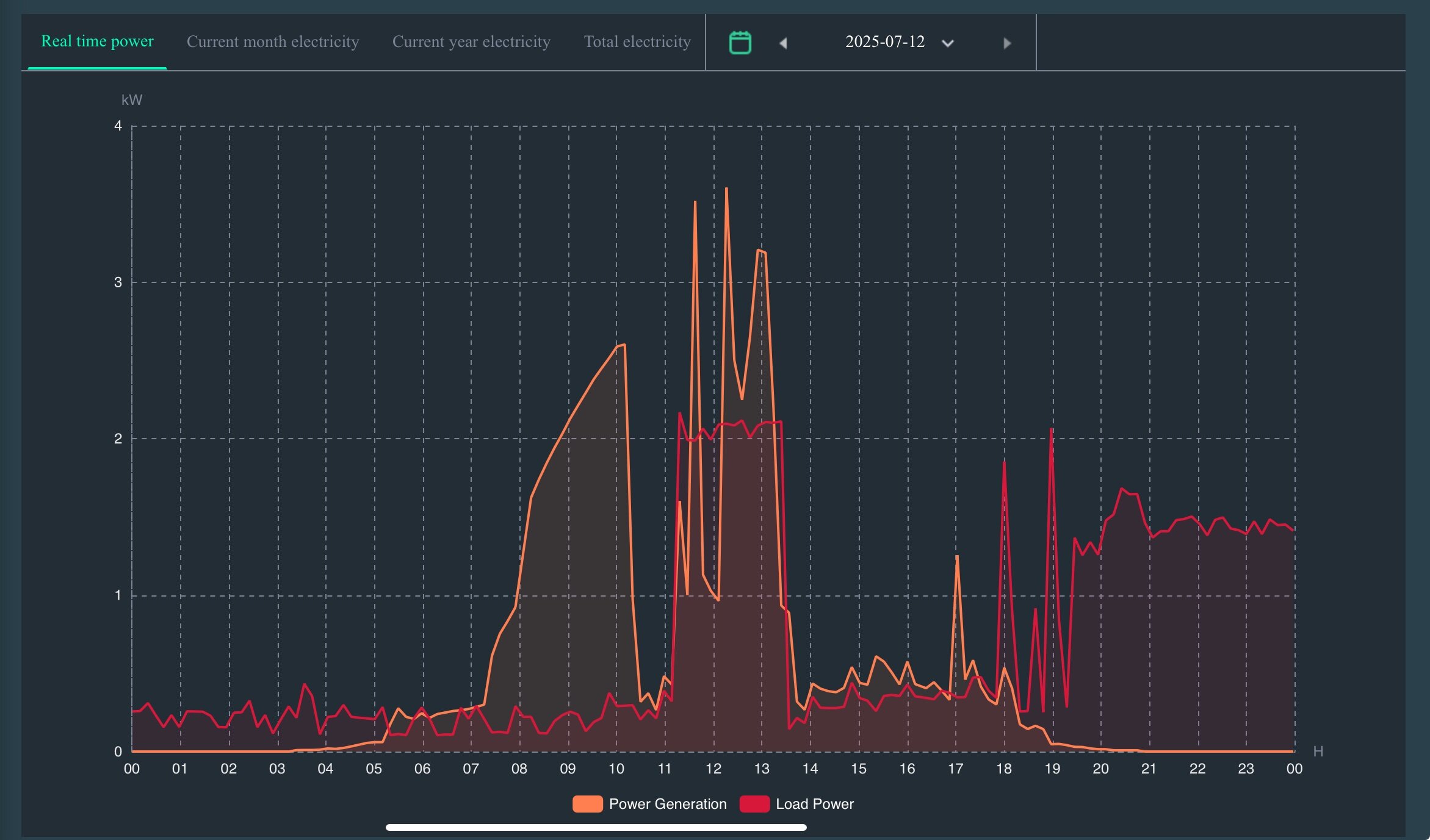Click the 09 hour axis label
This screenshot has height=840, width=1430.
point(568,769)
